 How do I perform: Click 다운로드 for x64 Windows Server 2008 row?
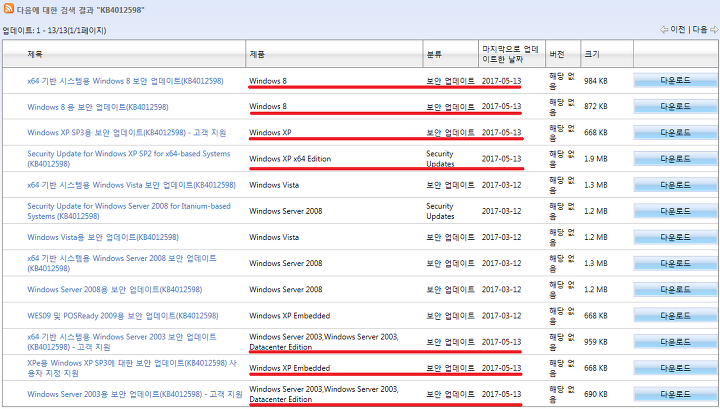(675, 263)
